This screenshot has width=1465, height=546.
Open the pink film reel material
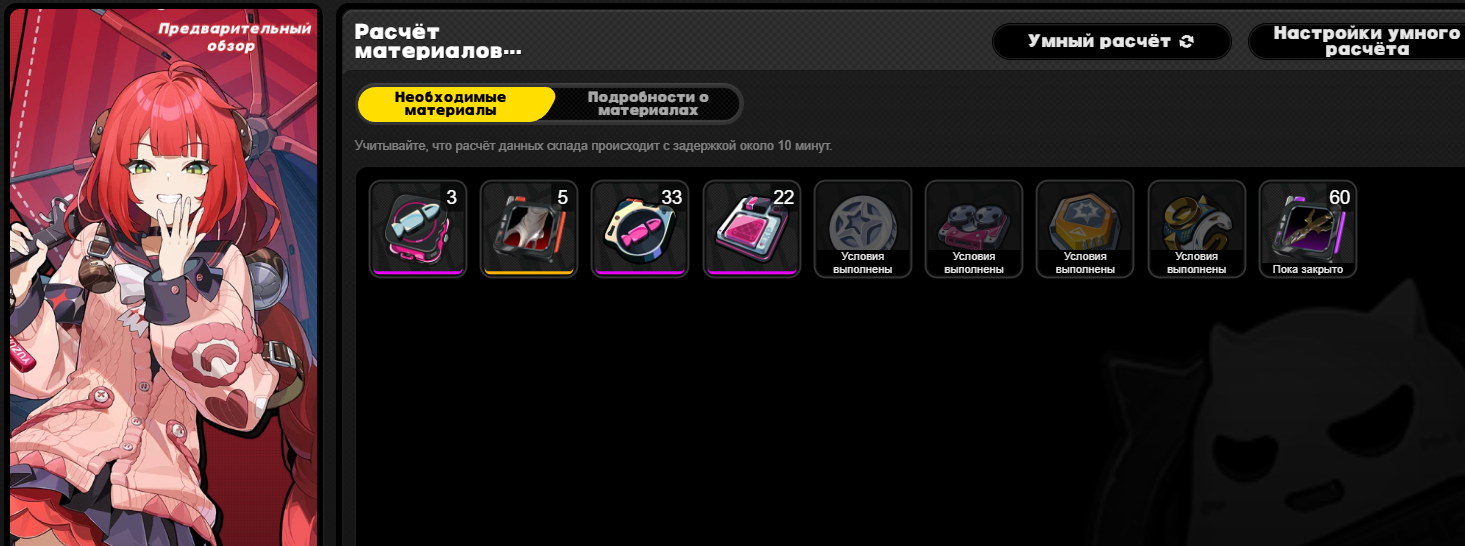pos(974,229)
